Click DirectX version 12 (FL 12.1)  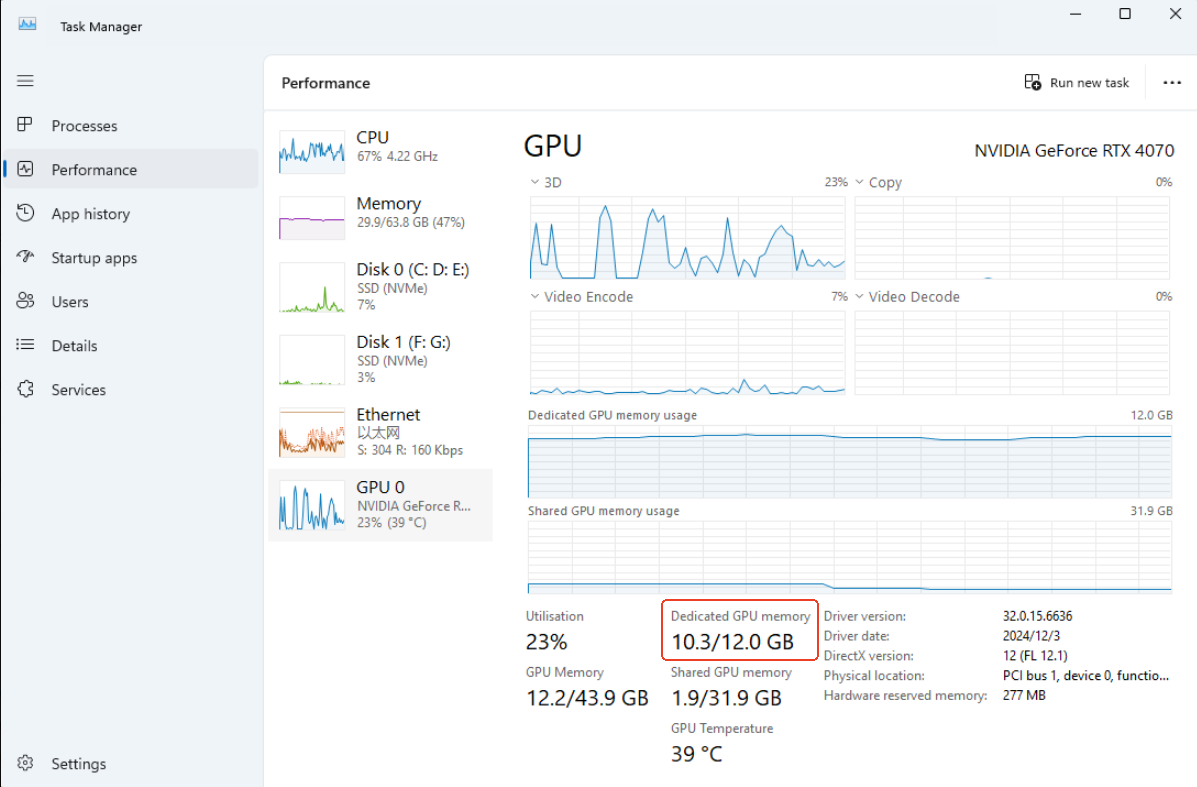pyautogui.click(x=1035, y=656)
